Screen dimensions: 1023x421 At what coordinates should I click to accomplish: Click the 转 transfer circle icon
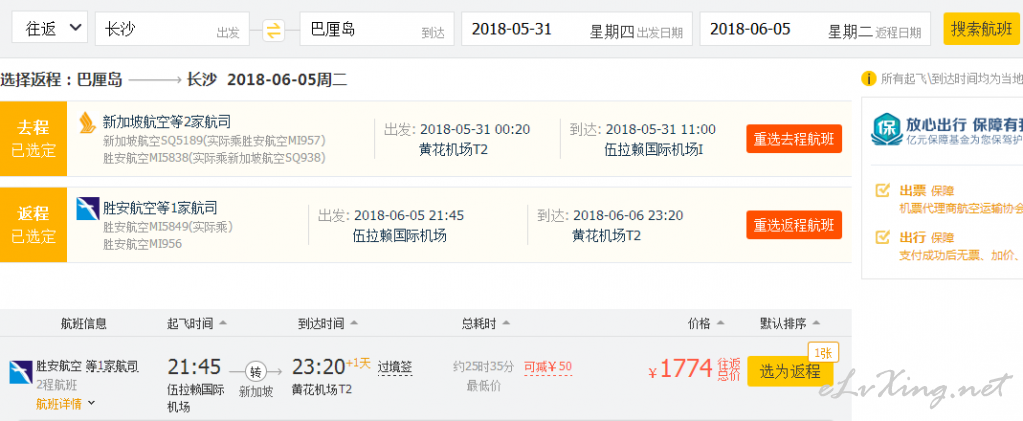255,371
